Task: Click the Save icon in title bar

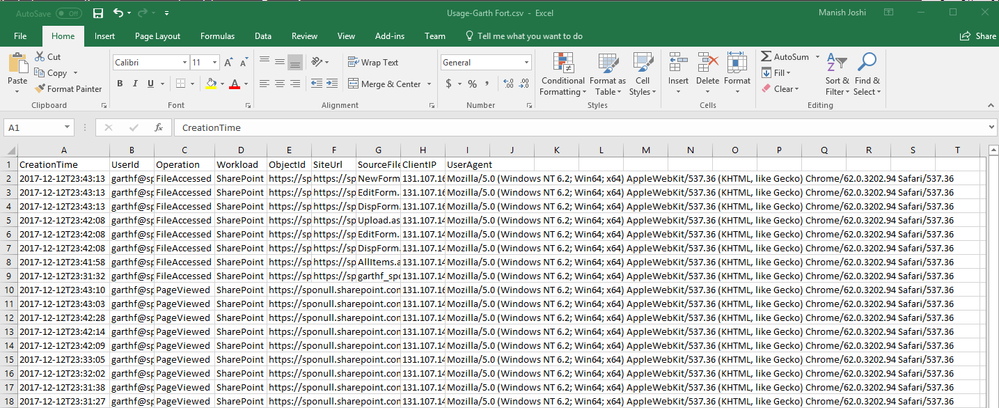Action: (97, 14)
